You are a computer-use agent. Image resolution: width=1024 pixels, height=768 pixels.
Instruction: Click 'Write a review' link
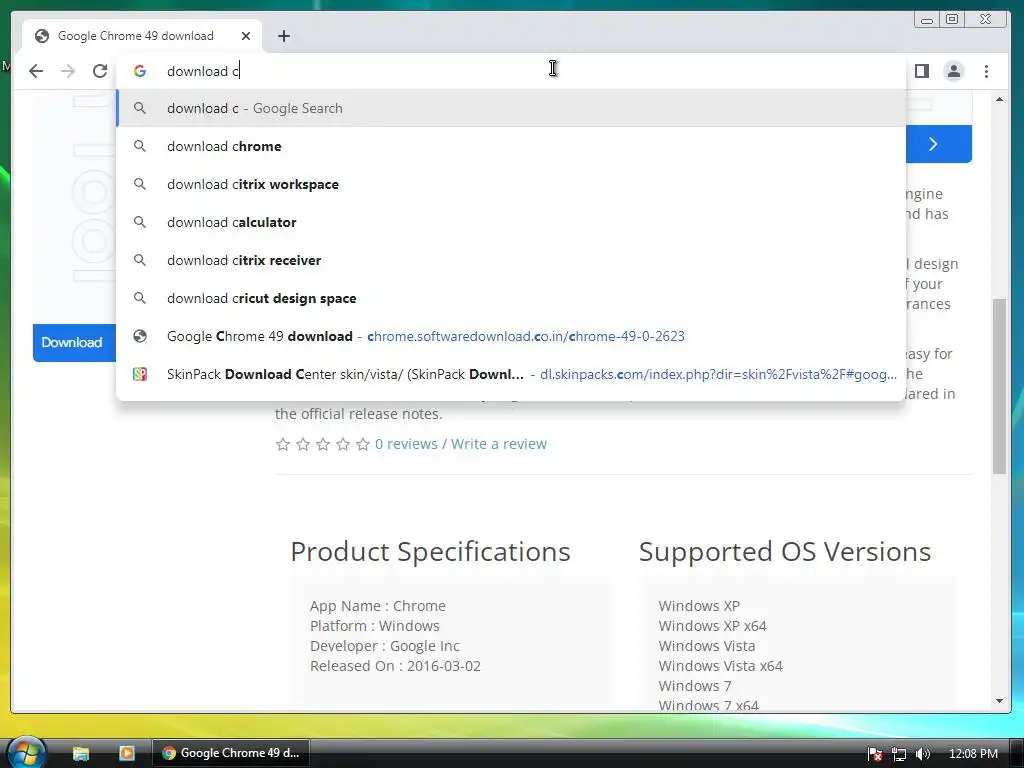tap(499, 444)
